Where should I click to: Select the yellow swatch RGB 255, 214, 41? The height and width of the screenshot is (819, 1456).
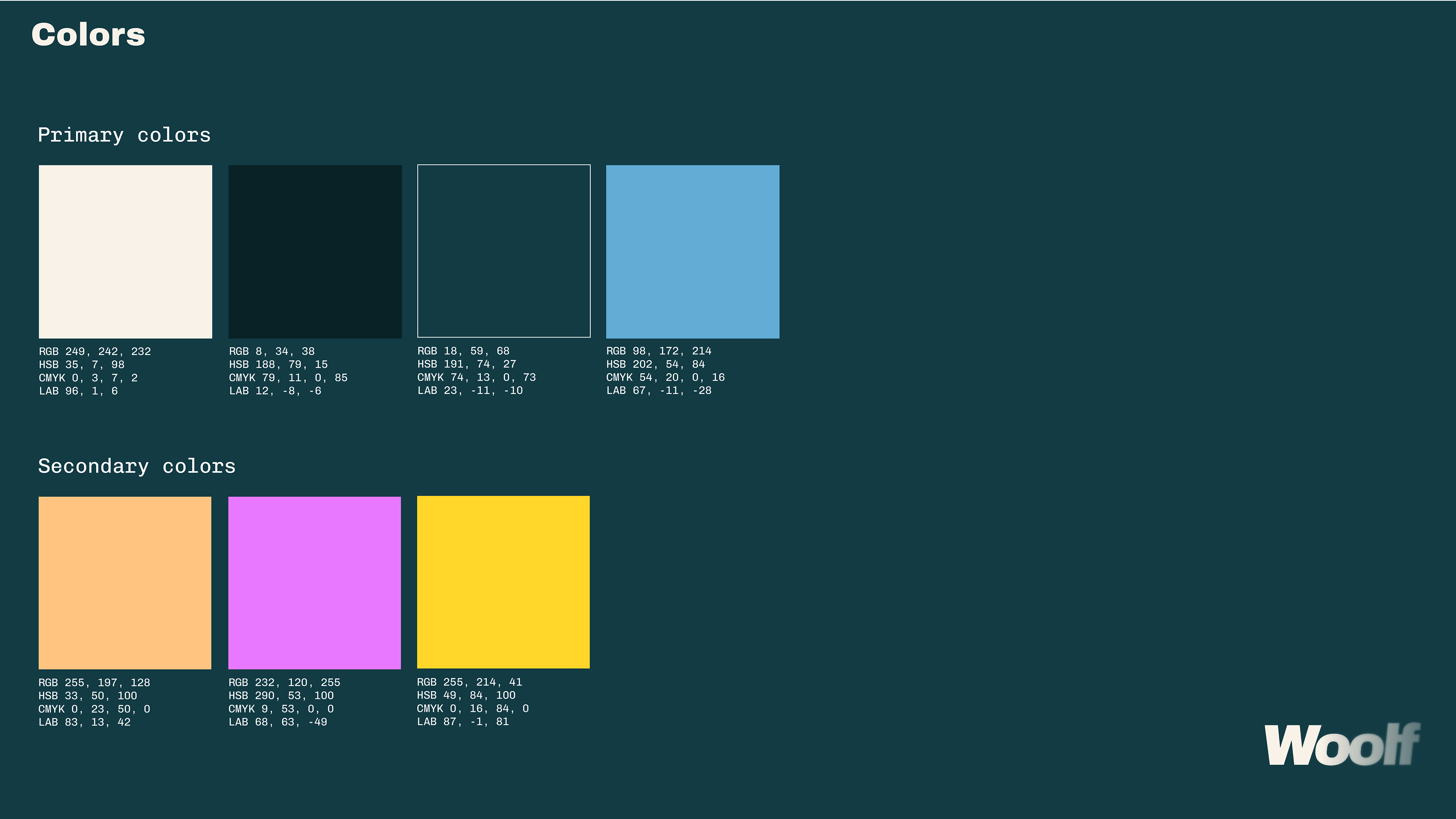tap(503, 582)
